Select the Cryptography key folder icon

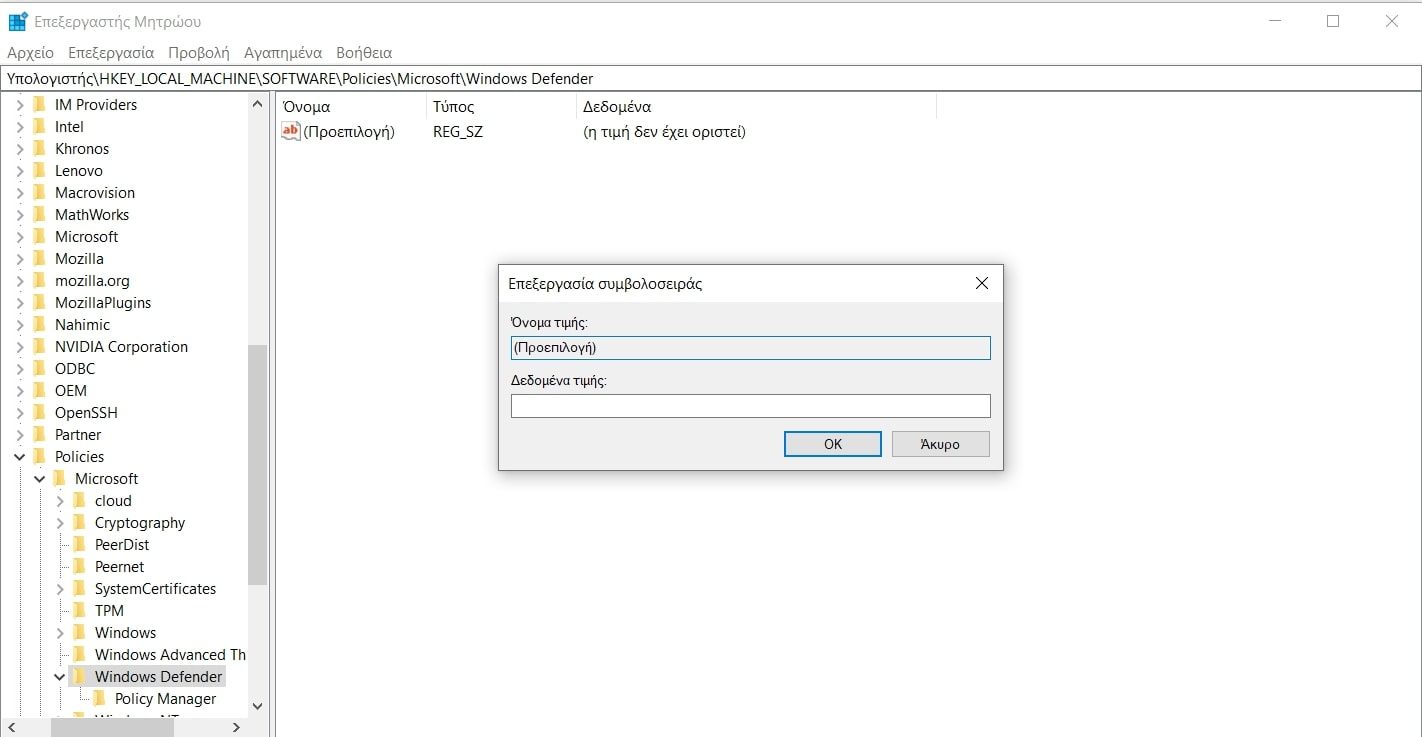pos(80,522)
